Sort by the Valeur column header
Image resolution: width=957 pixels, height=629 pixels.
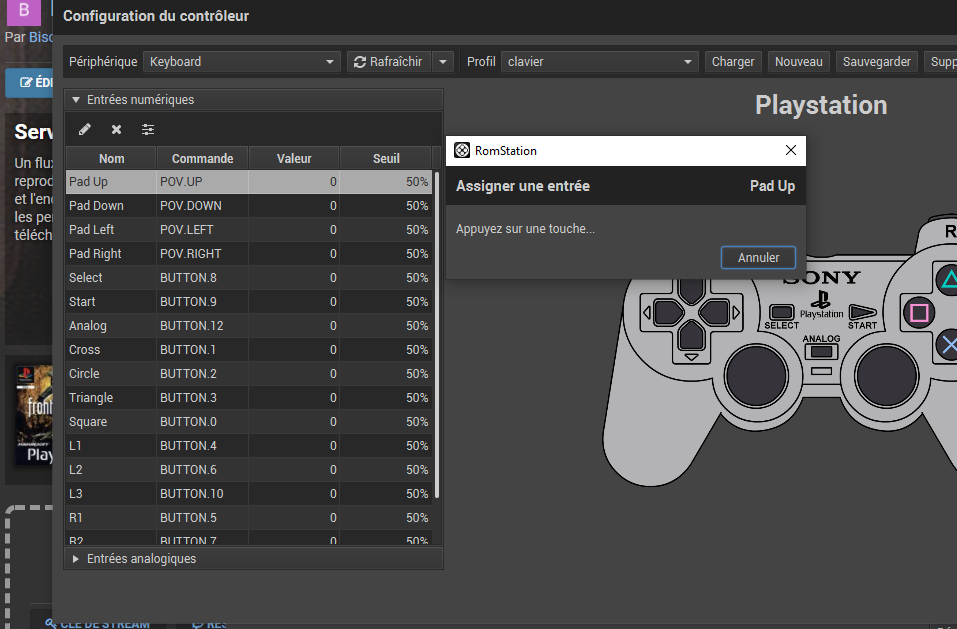click(x=294, y=159)
